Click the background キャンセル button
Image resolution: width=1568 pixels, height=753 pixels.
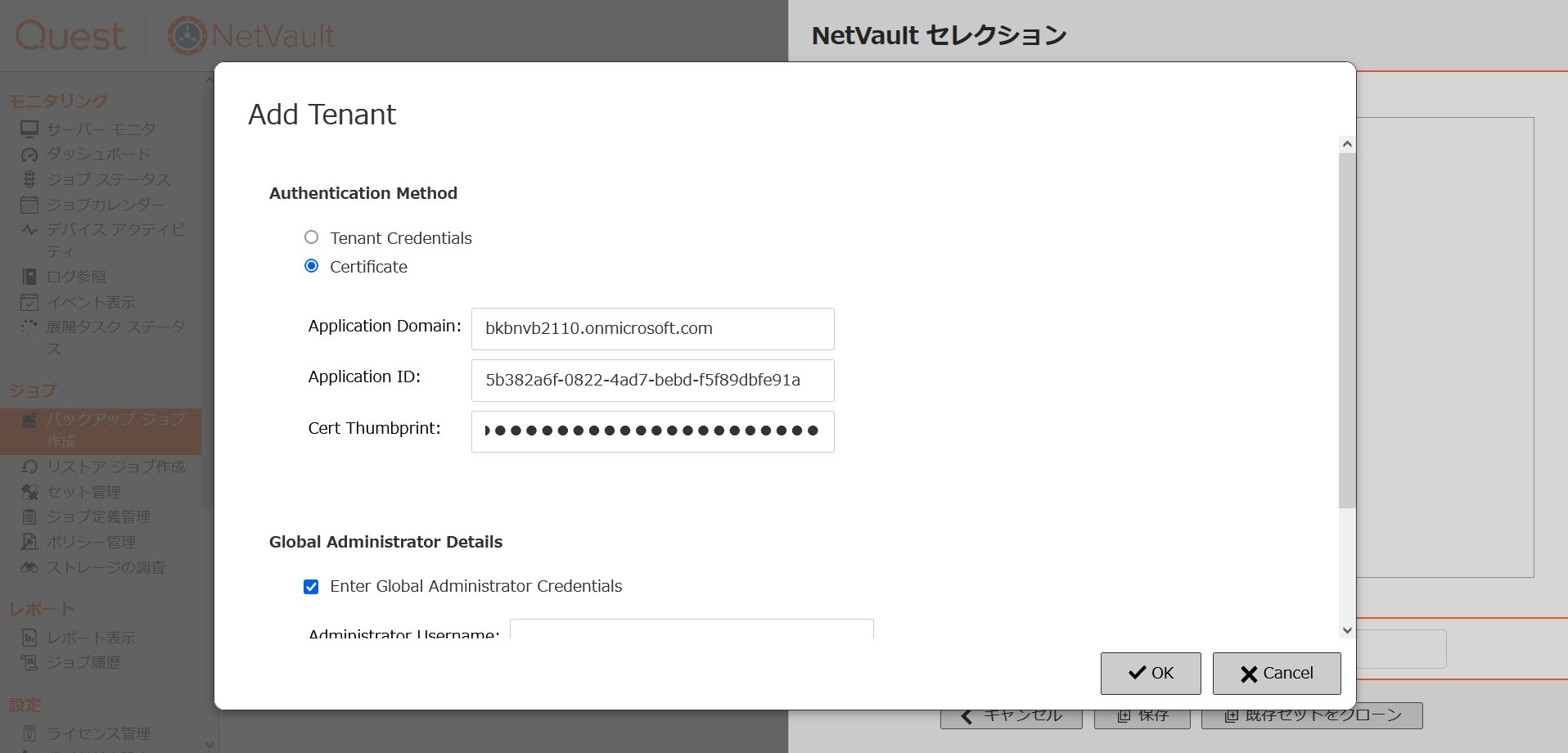point(1012,716)
